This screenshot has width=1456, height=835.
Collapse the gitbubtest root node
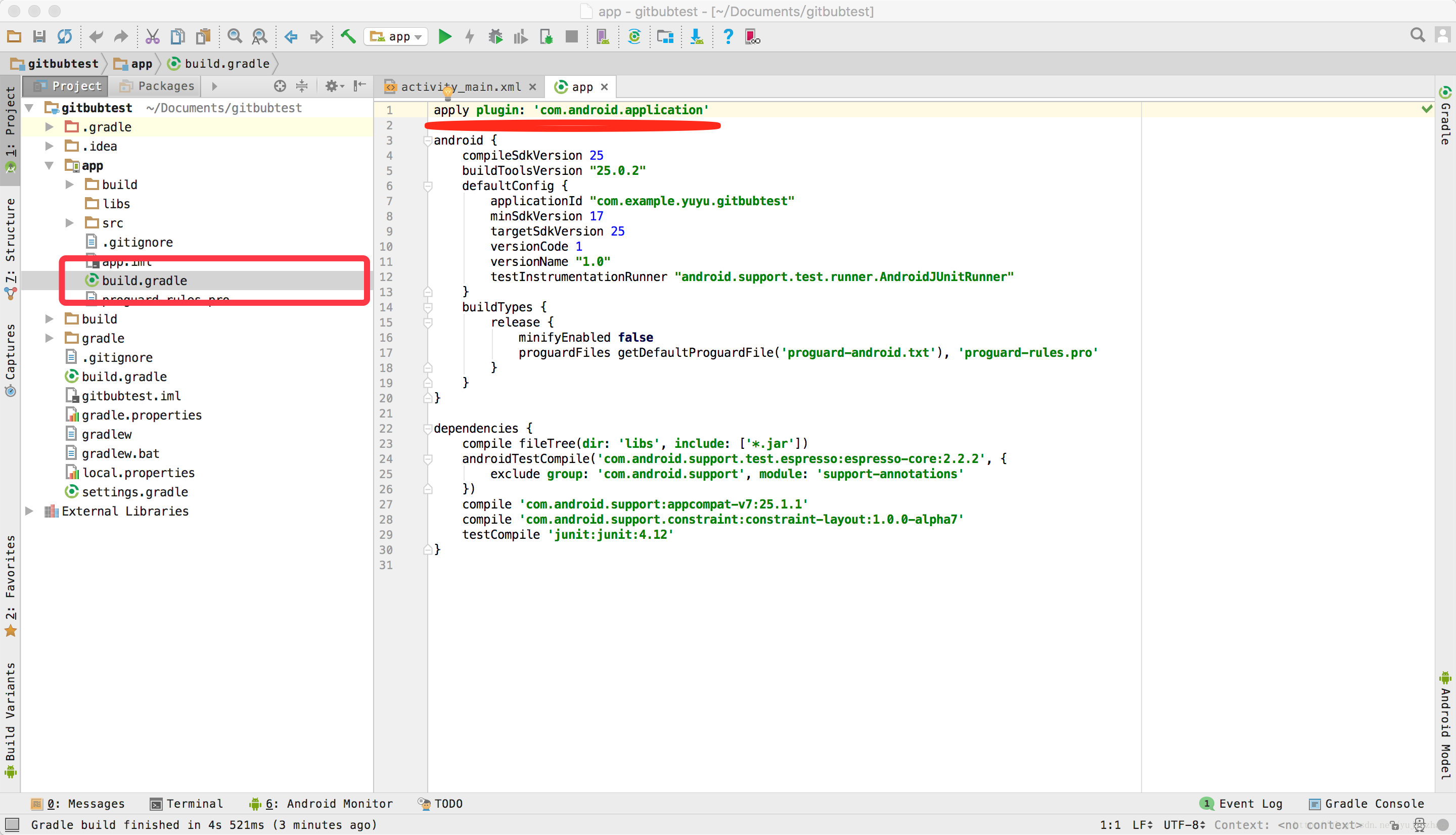pos(29,108)
